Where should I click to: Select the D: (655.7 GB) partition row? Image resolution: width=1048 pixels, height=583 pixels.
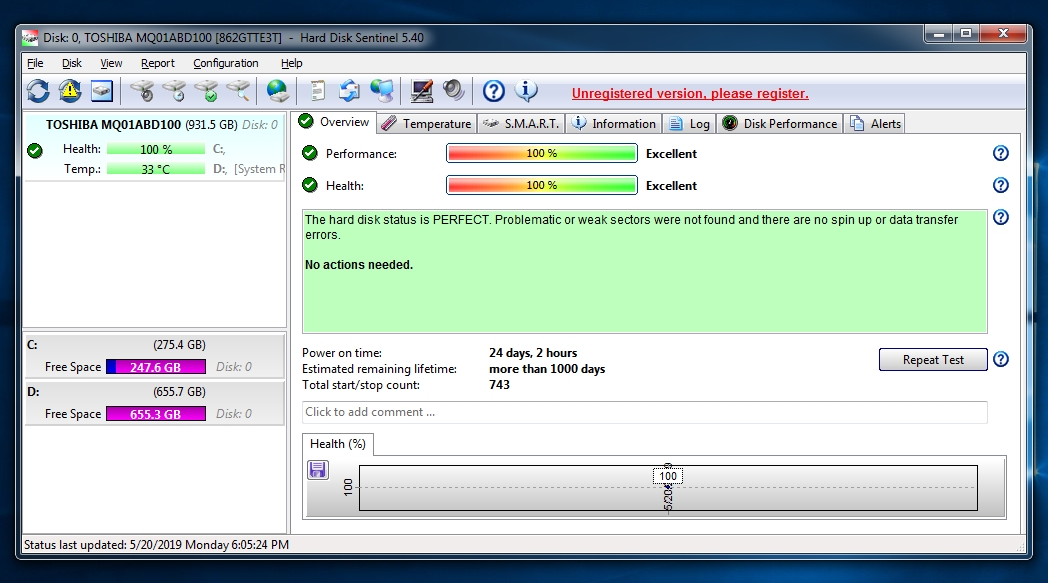pos(155,402)
